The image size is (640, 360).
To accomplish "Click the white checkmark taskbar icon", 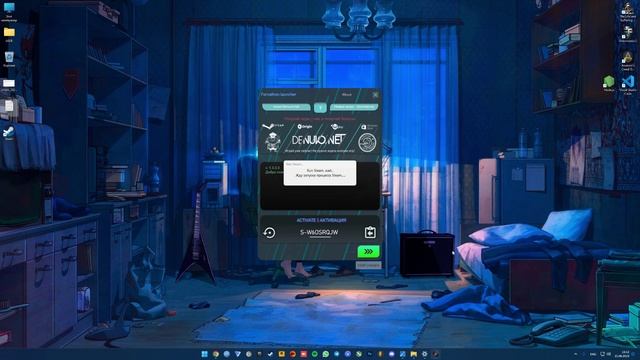I will click(x=270, y=354).
